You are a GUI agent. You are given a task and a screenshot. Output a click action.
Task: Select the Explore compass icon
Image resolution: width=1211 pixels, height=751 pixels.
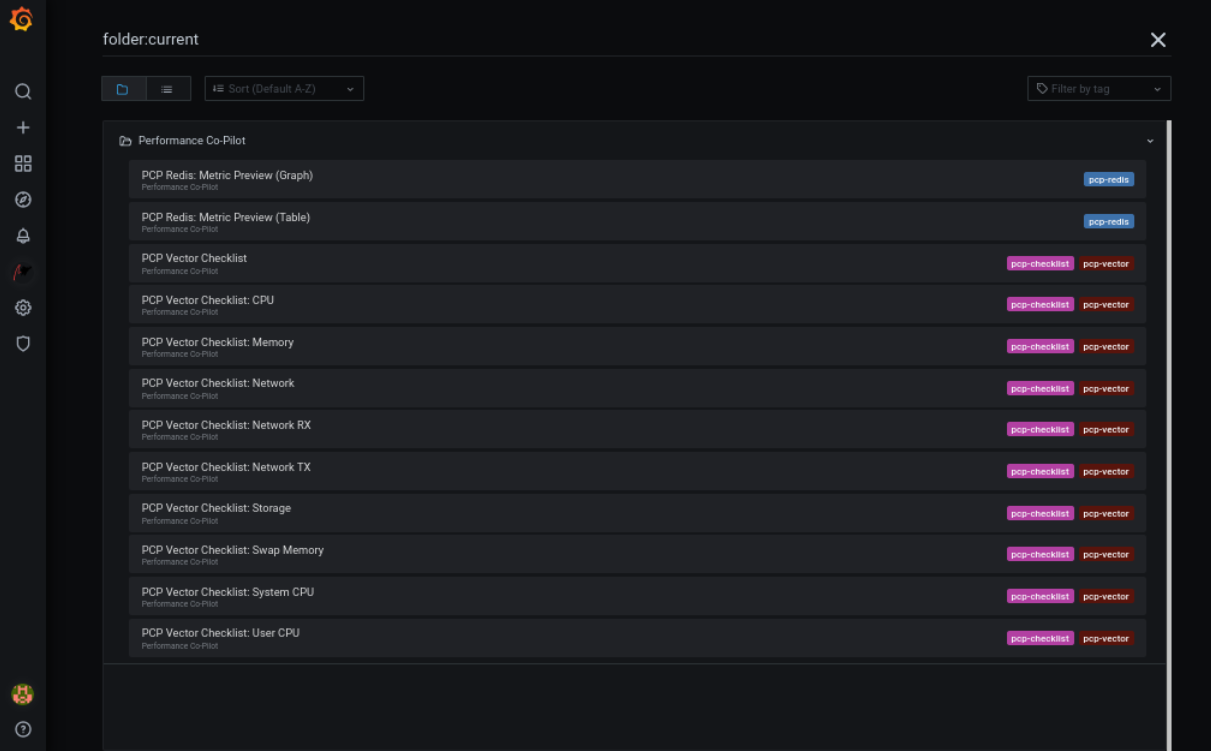(22, 199)
